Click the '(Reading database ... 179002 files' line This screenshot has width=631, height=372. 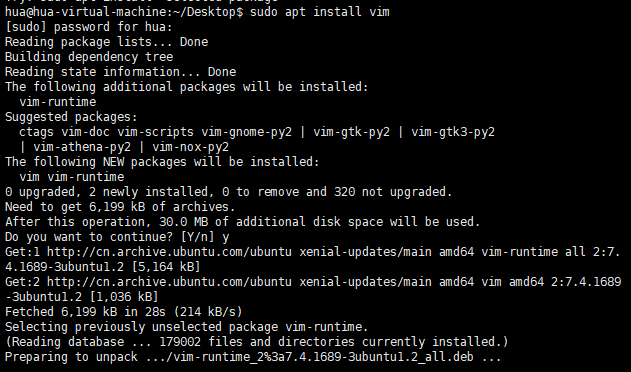point(257,342)
